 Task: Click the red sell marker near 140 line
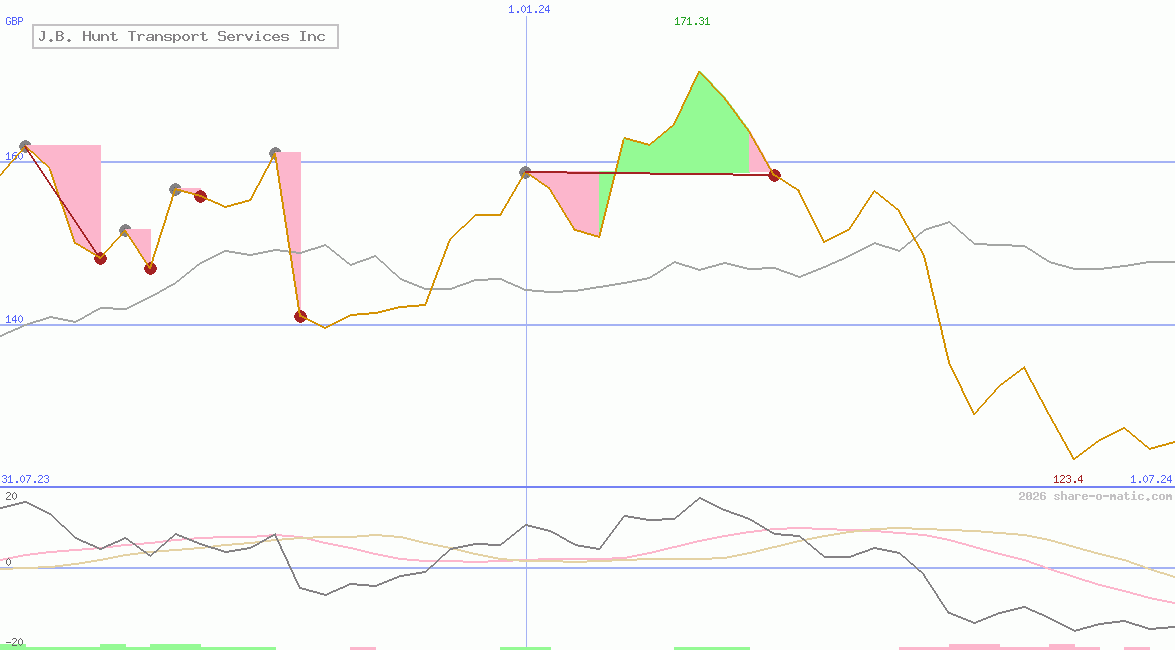pos(300,316)
